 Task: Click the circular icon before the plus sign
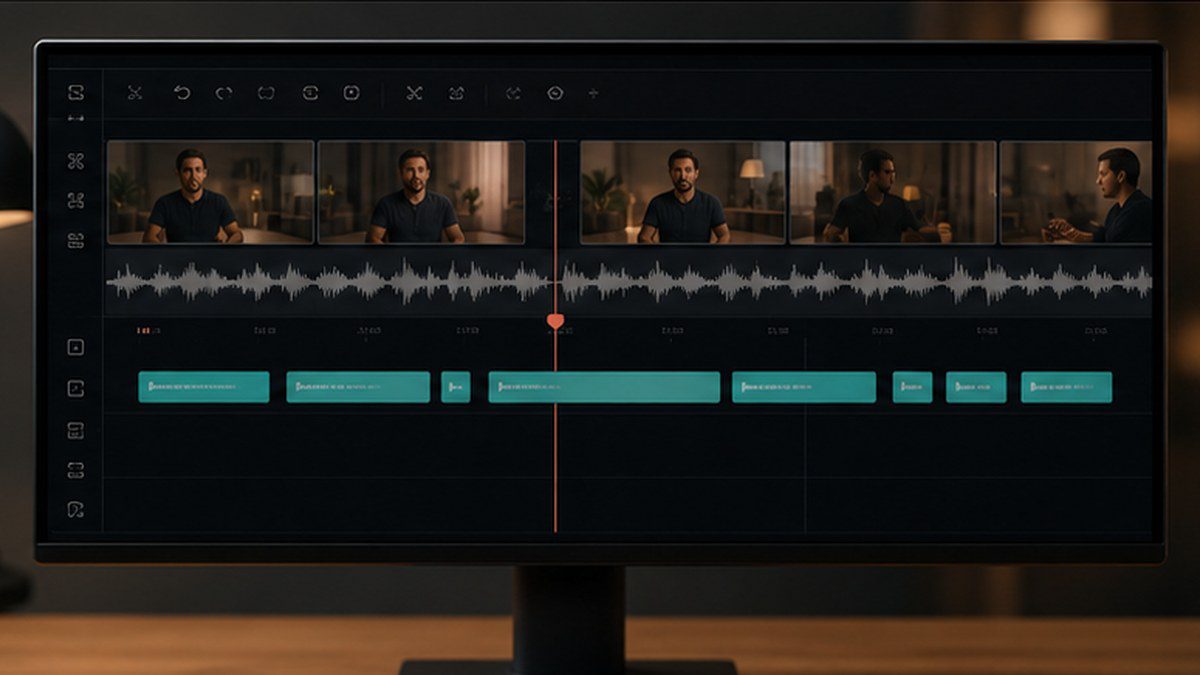point(556,93)
